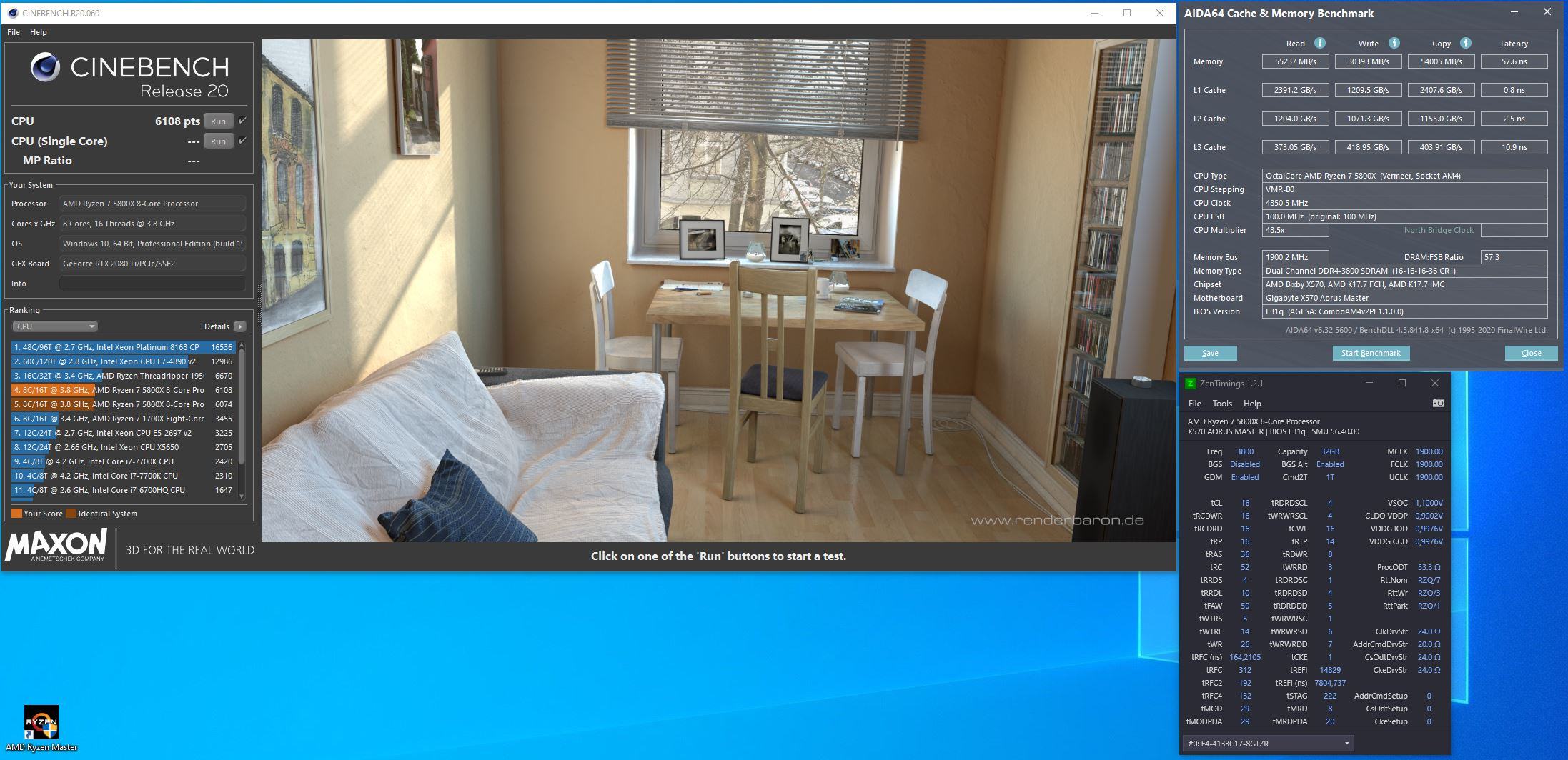Click the ranking list scrollbar
The image size is (1568, 760).
point(242,407)
